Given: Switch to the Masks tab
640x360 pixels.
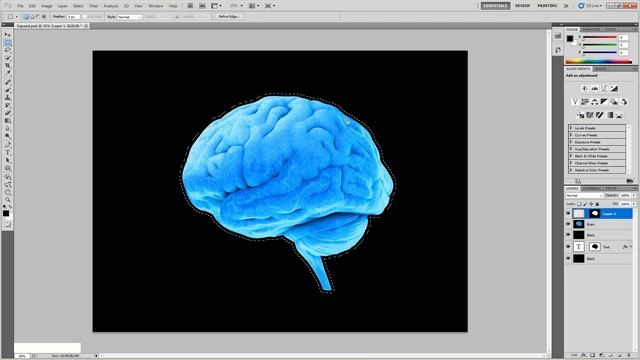Looking at the screenshot, I should (x=601, y=69).
